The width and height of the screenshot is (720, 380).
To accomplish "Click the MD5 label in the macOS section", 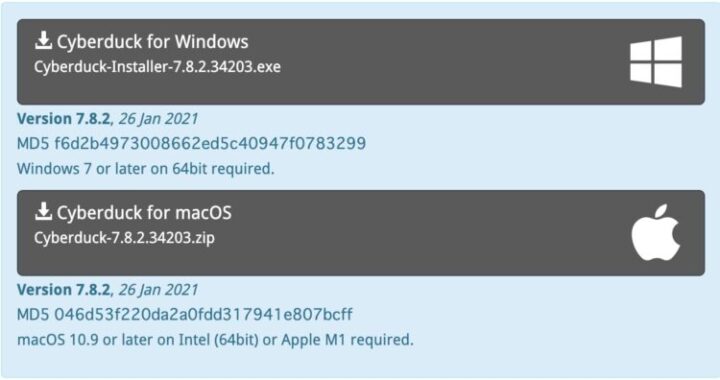I will point(33,315).
